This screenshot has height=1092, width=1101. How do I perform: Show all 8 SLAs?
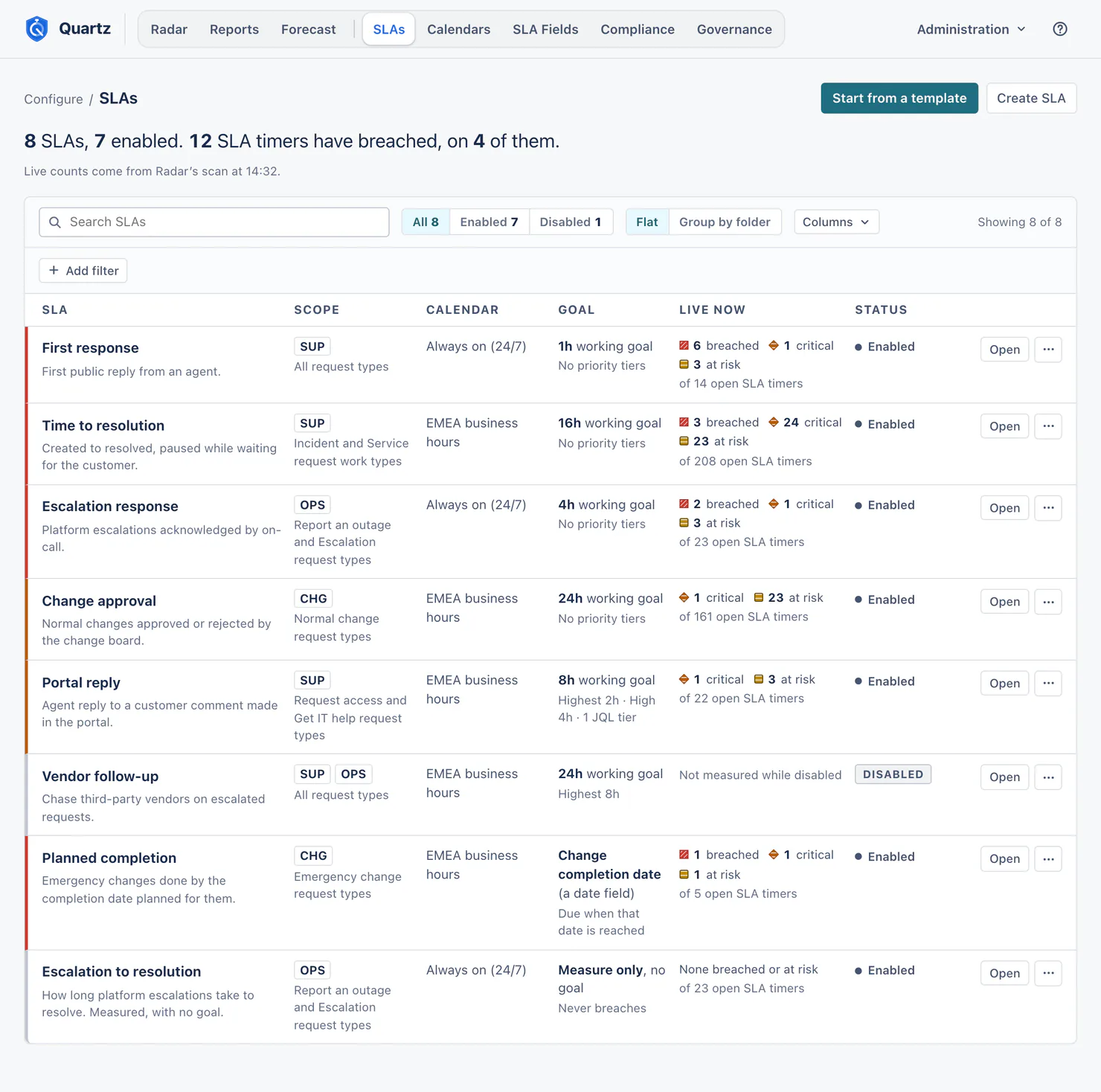(426, 222)
